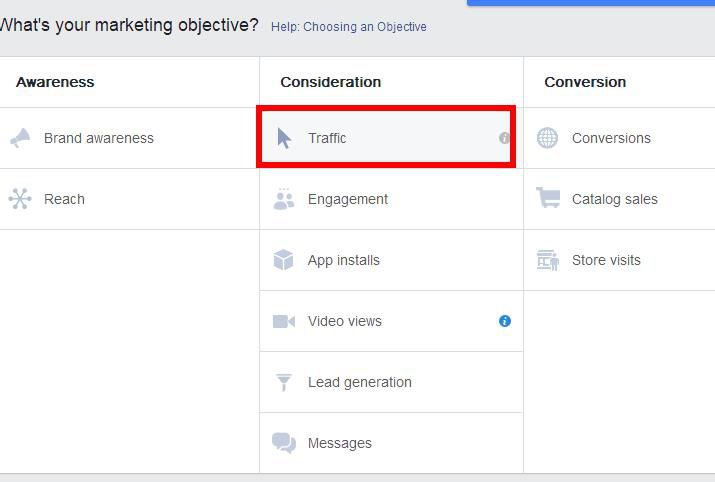Open Help: Choosing an Objective link
Image resolution: width=715 pixels, height=482 pixels.
[x=349, y=27]
